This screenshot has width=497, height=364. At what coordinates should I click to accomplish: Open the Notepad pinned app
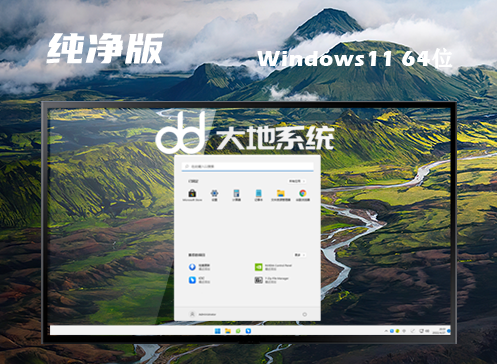tap(258, 194)
